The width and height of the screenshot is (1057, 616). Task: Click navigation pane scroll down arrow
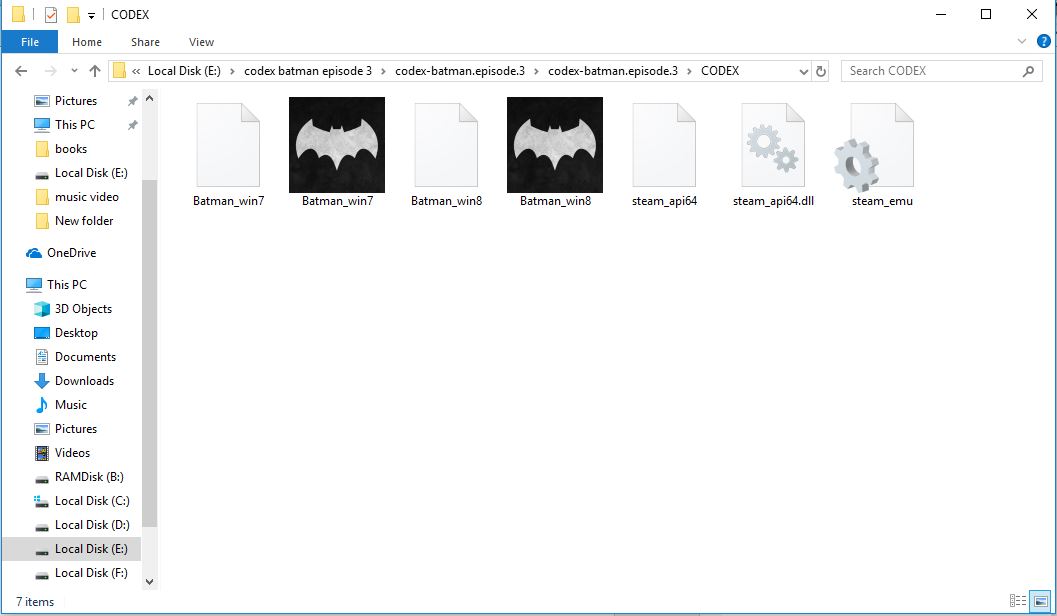click(150, 582)
